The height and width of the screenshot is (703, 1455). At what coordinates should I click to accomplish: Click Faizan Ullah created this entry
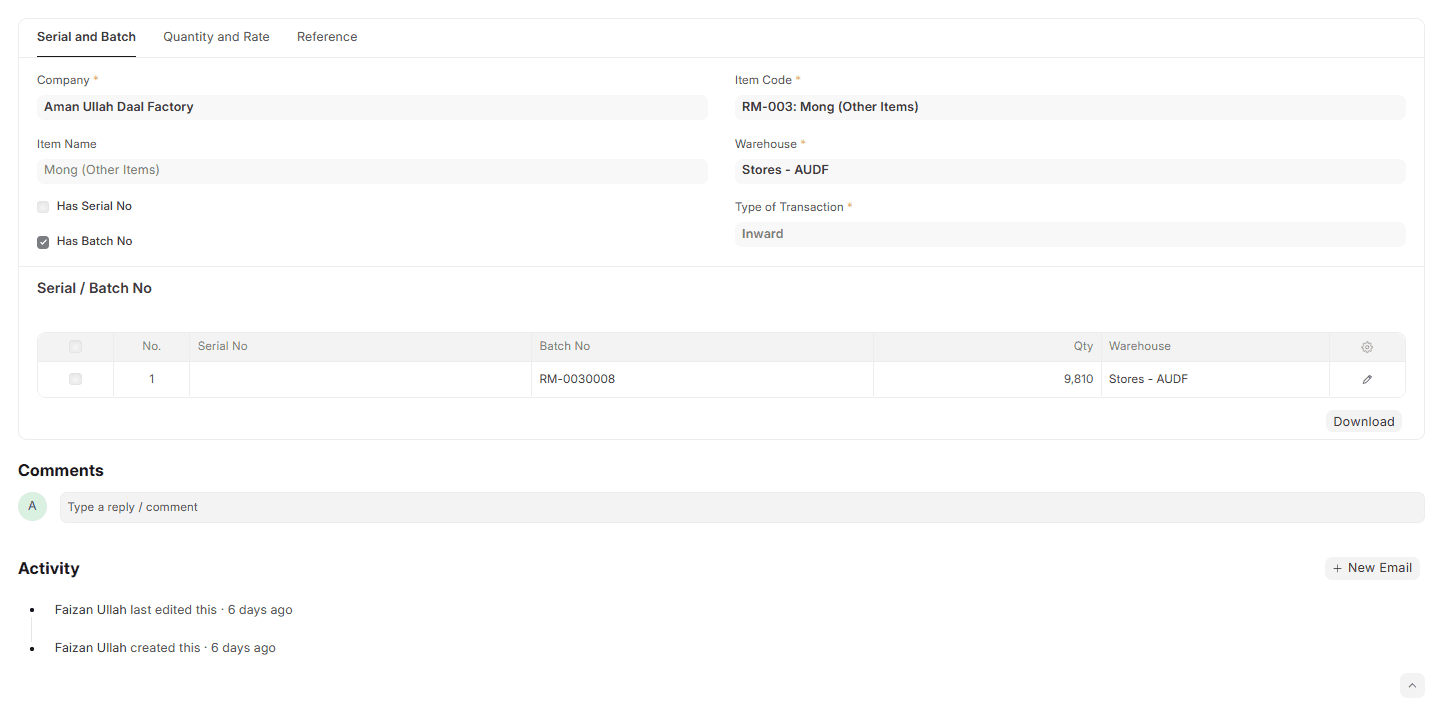click(165, 648)
